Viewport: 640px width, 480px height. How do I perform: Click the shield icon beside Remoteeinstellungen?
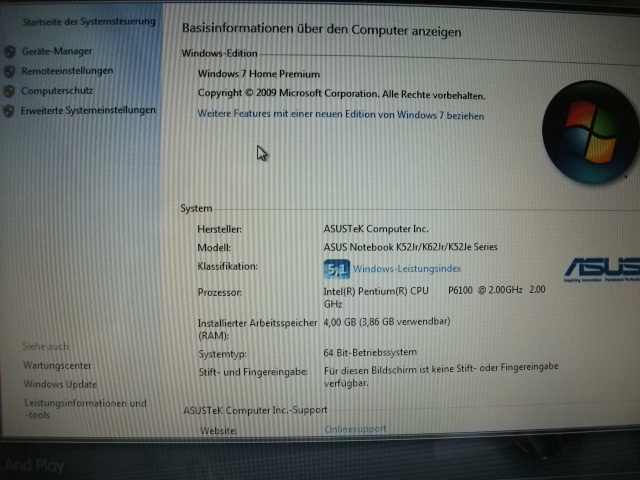click(9, 71)
